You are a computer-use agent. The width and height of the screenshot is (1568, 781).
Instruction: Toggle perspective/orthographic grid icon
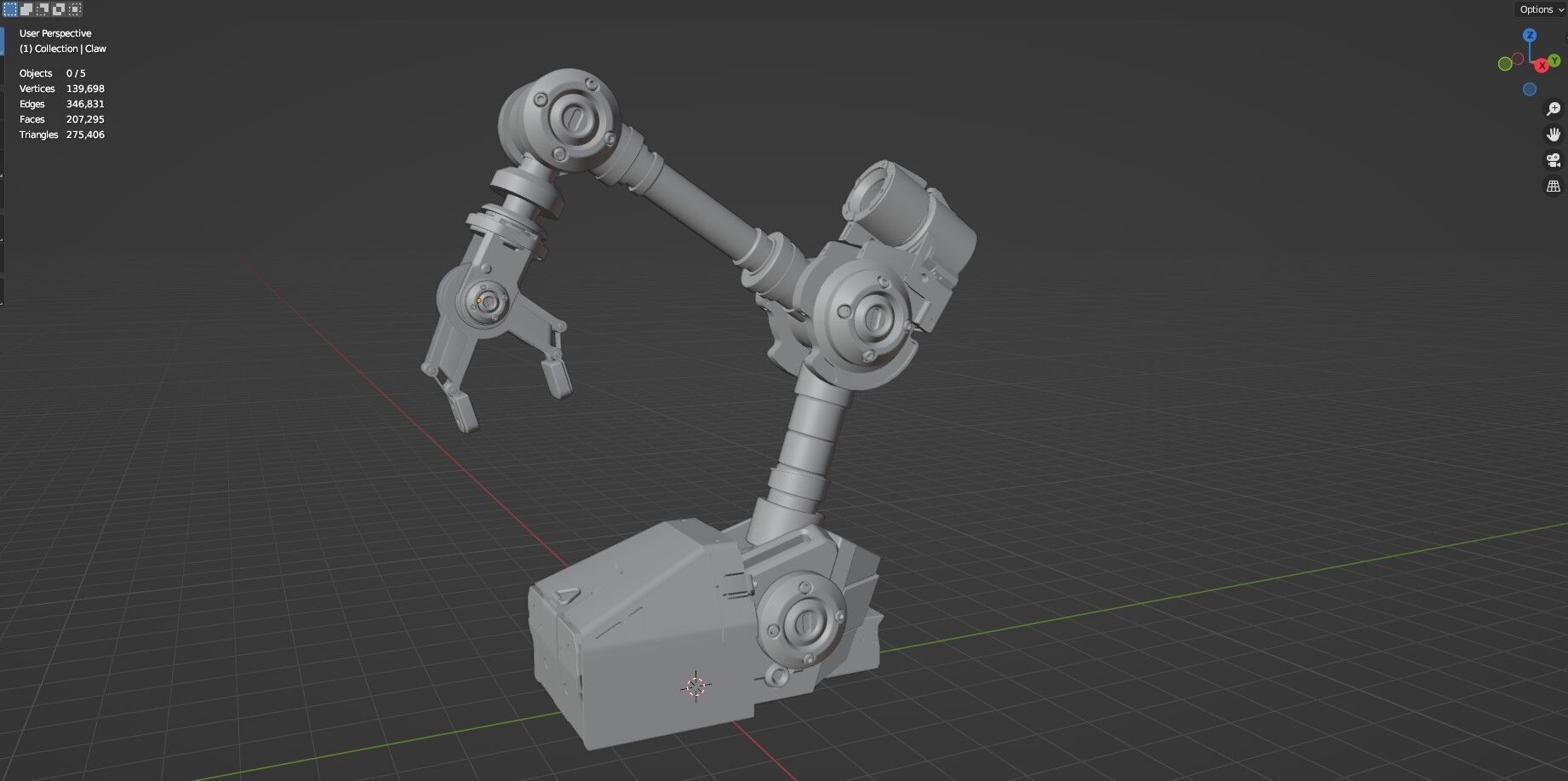[1554, 186]
